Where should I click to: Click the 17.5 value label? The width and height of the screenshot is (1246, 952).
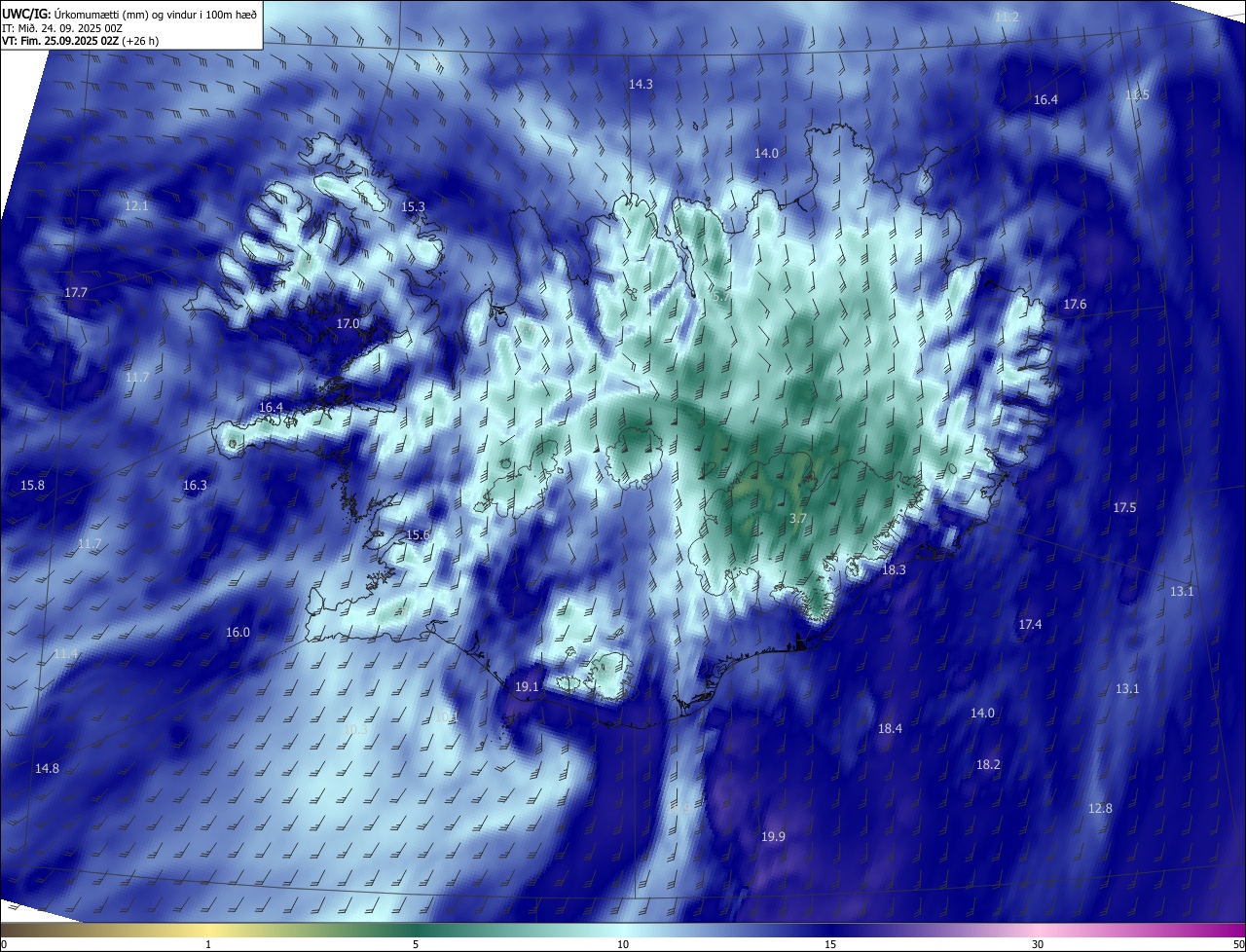(1124, 508)
